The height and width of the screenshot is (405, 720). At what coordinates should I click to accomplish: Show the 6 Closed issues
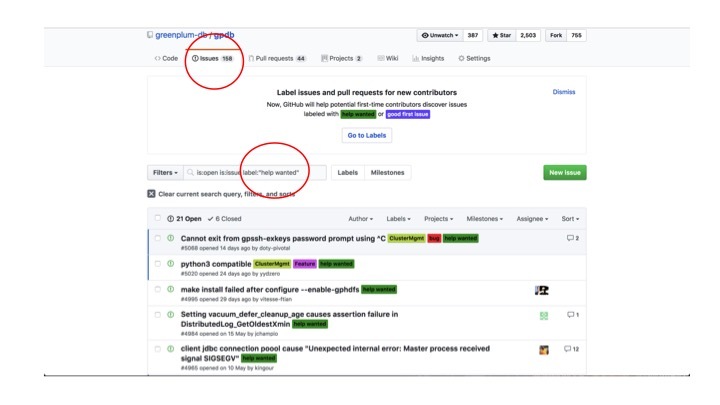tap(225, 219)
